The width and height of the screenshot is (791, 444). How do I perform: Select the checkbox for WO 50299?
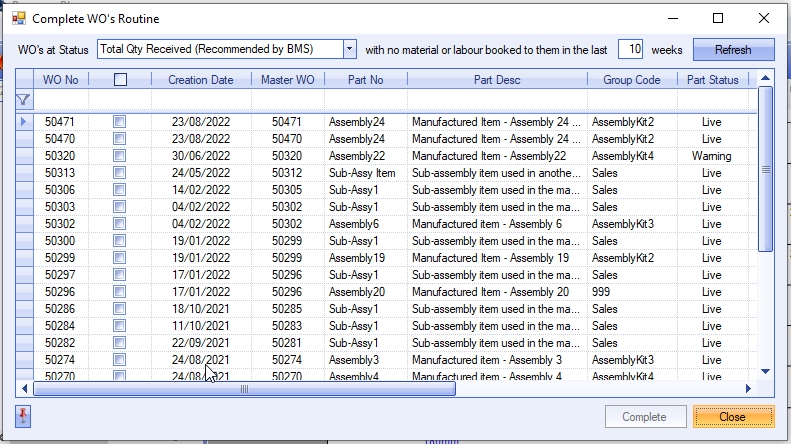[x=120, y=258]
